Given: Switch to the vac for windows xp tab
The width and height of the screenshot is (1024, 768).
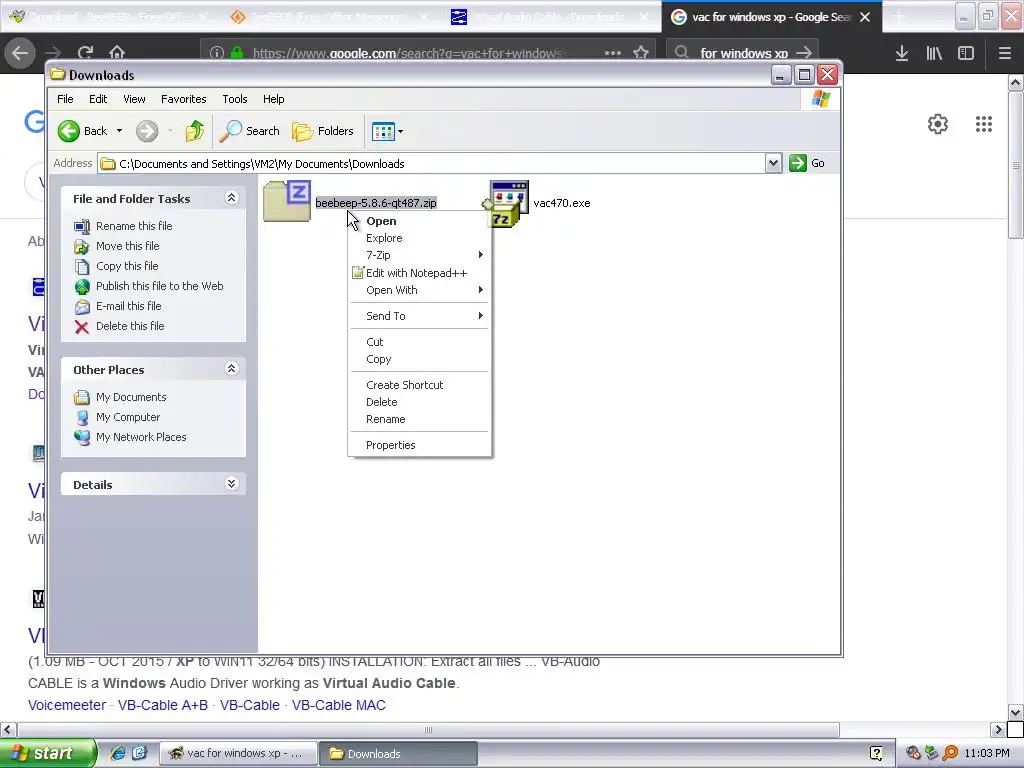Looking at the screenshot, I should click(771, 17).
